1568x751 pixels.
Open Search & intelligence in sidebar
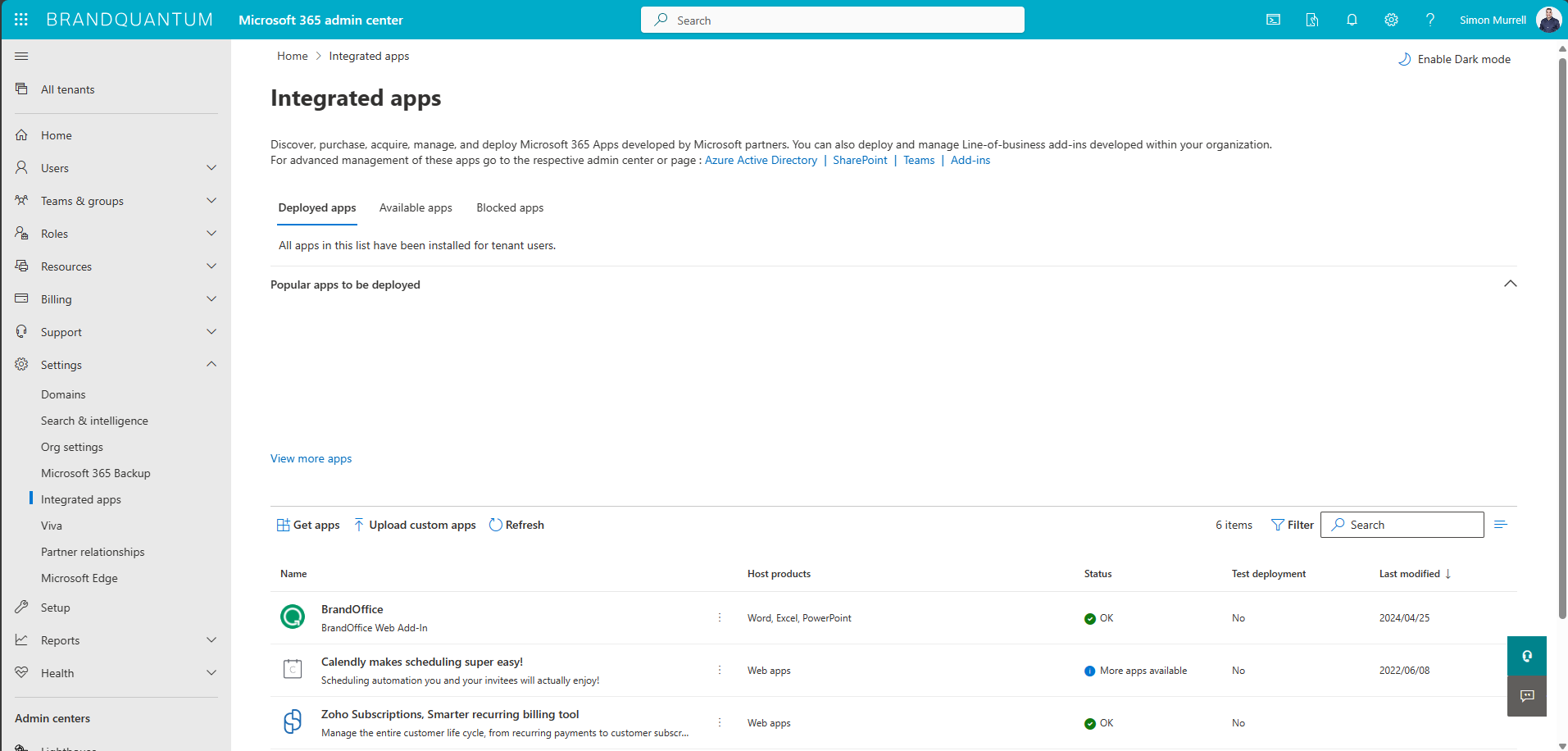coord(94,421)
